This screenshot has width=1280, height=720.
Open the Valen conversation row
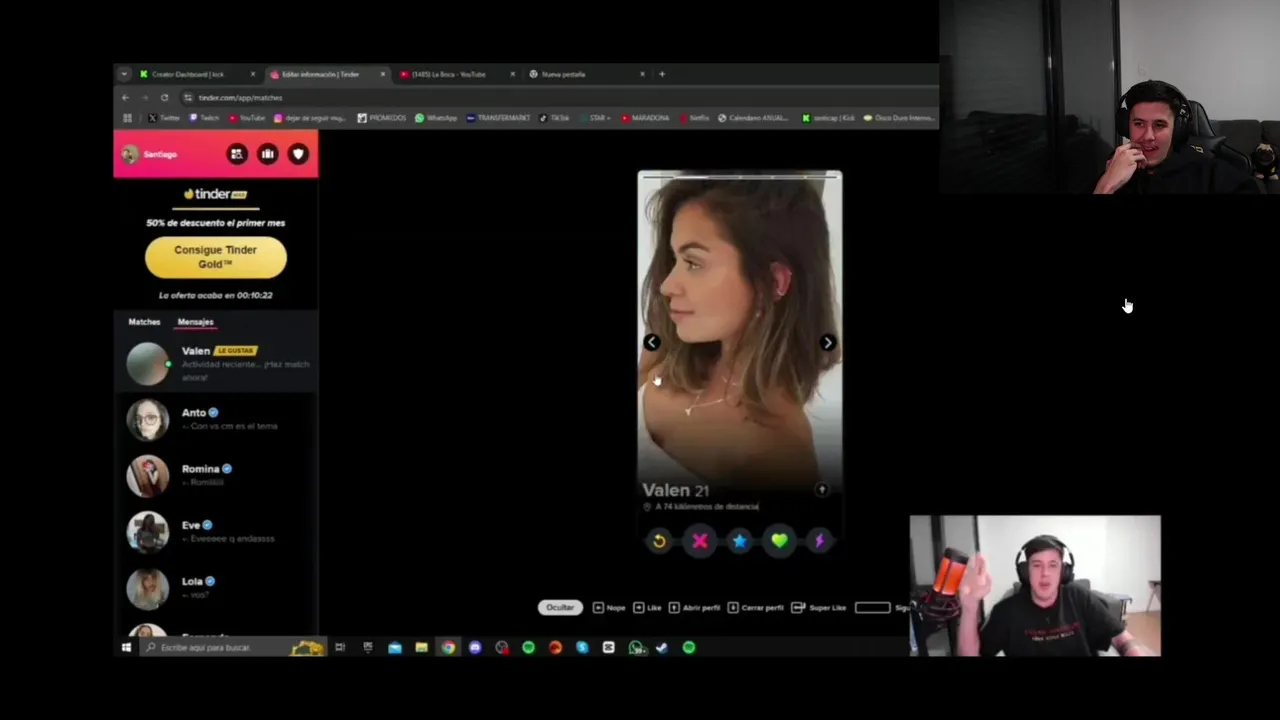coord(216,364)
